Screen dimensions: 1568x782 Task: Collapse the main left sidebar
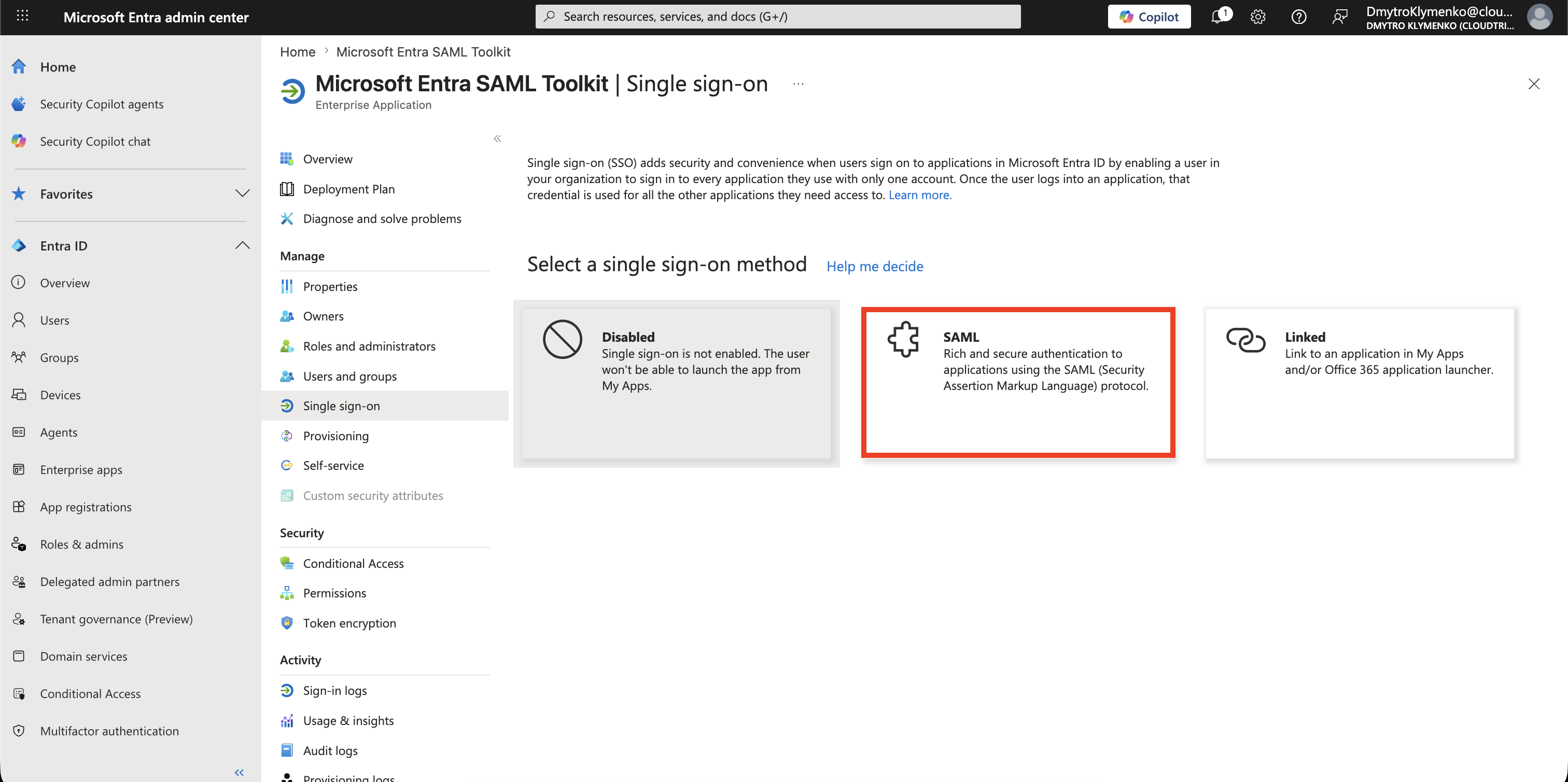click(239, 772)
